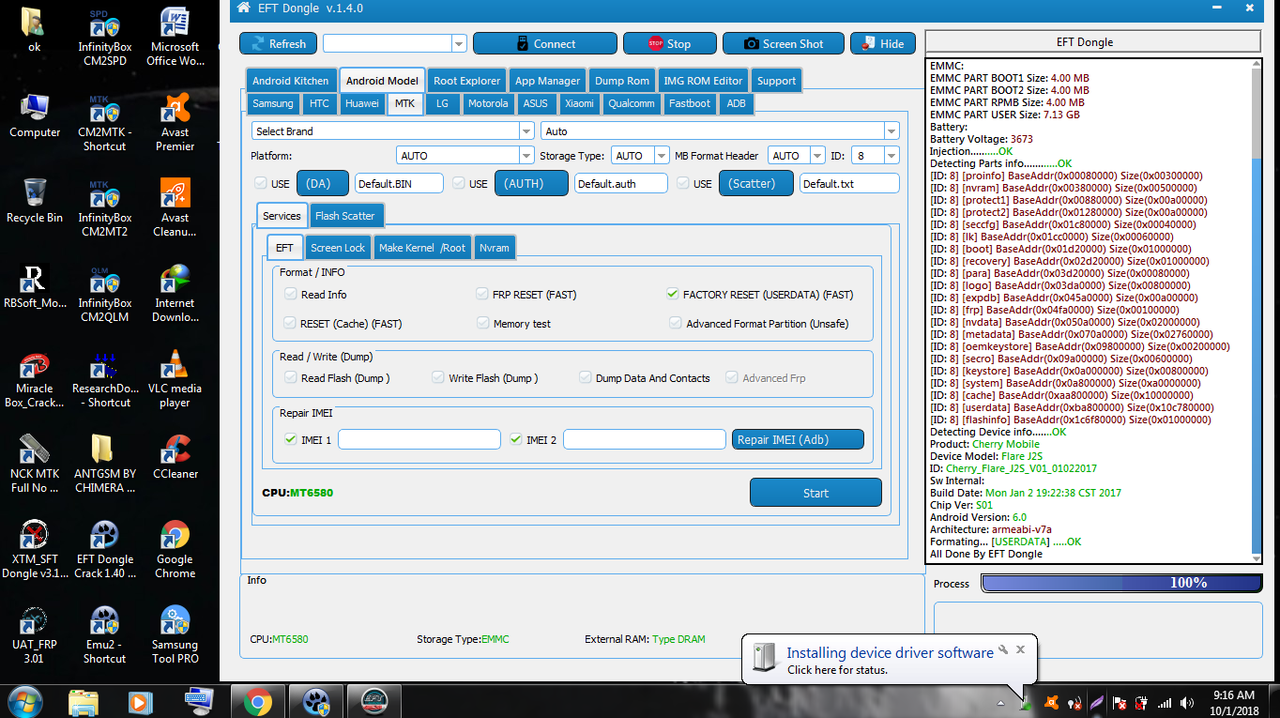Open the model Auto dropdown
This screenshot has height=718, width=1280.
click(x=891, y=131)
